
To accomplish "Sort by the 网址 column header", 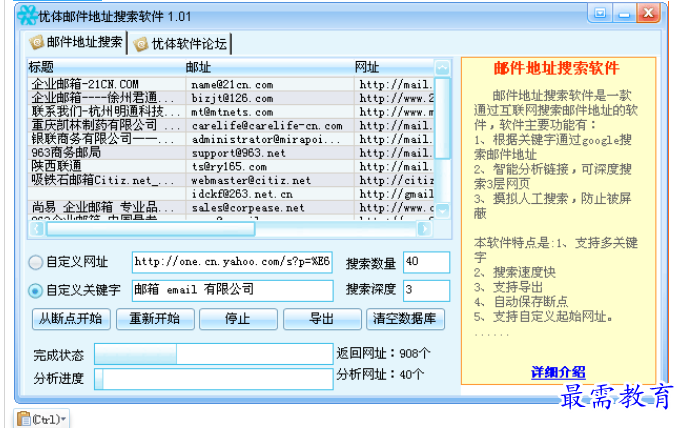I will click(x=393, y=67).
